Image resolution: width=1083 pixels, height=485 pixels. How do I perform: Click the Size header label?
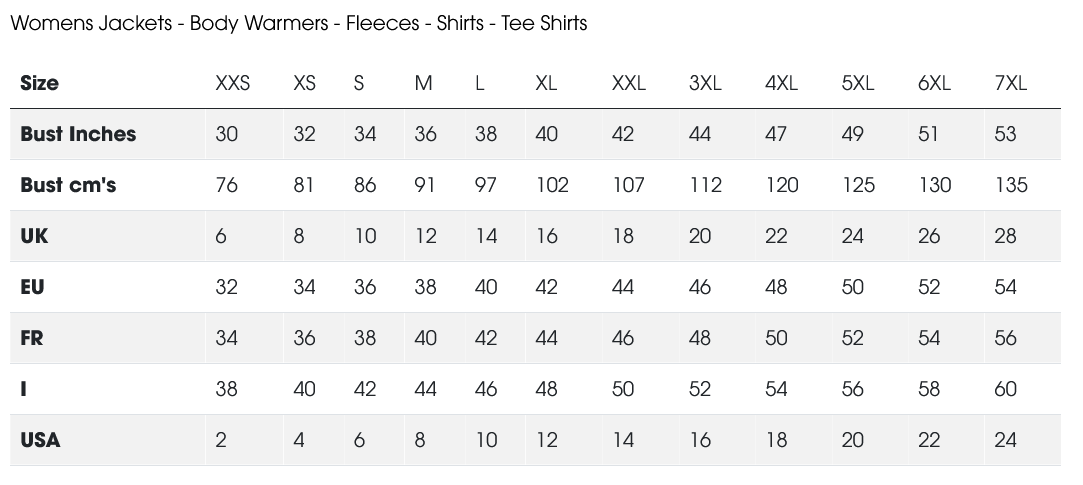(40, 83)
